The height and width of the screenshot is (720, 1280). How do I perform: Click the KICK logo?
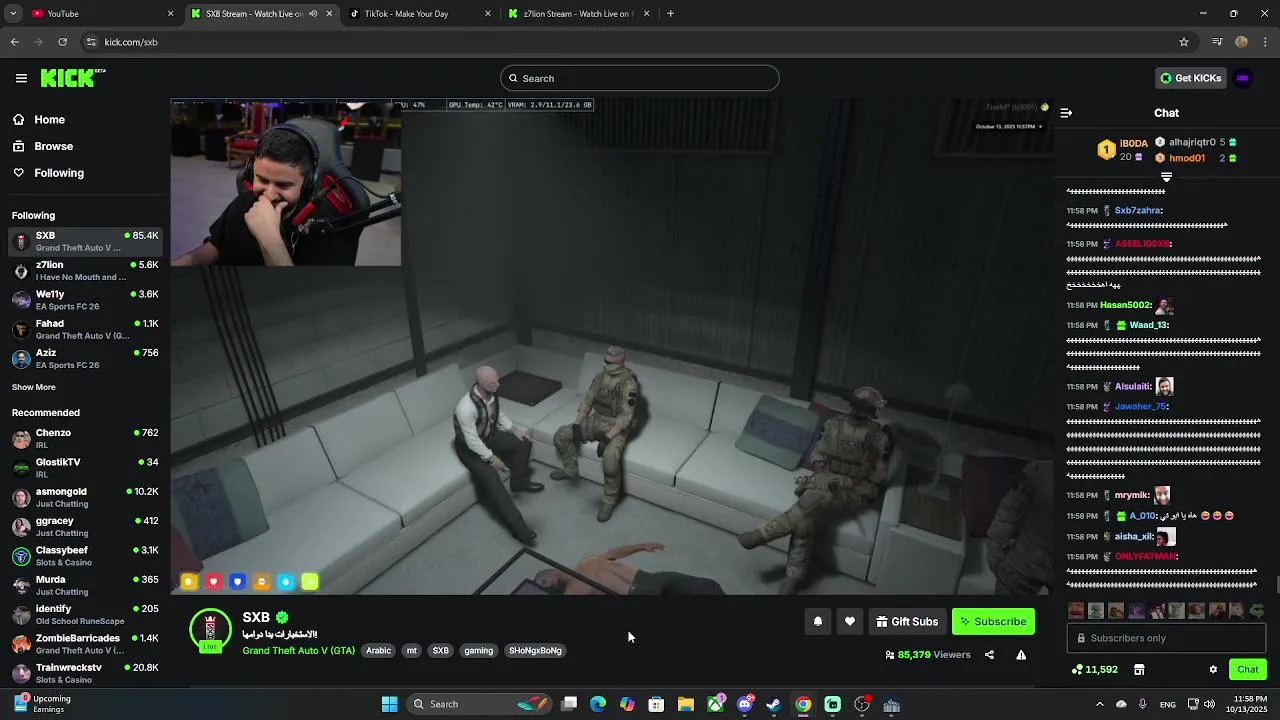click(x=73, y=78)
